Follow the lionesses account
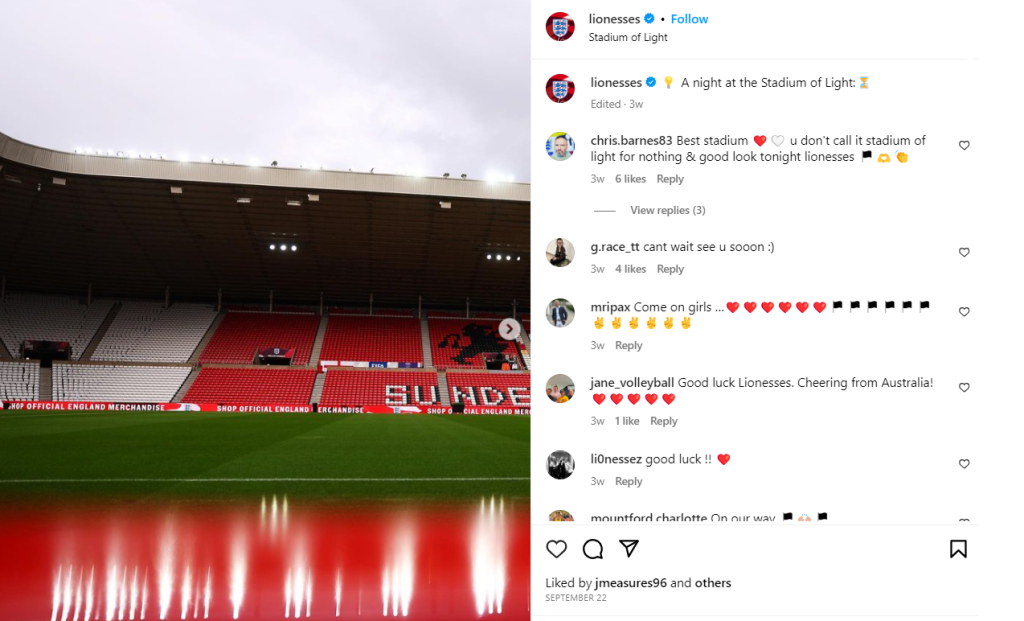1024x621 pixels. point(689,19)
